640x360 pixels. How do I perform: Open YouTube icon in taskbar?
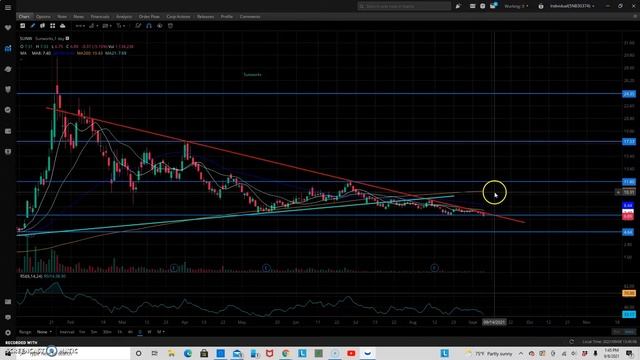(x=351, y=353)
